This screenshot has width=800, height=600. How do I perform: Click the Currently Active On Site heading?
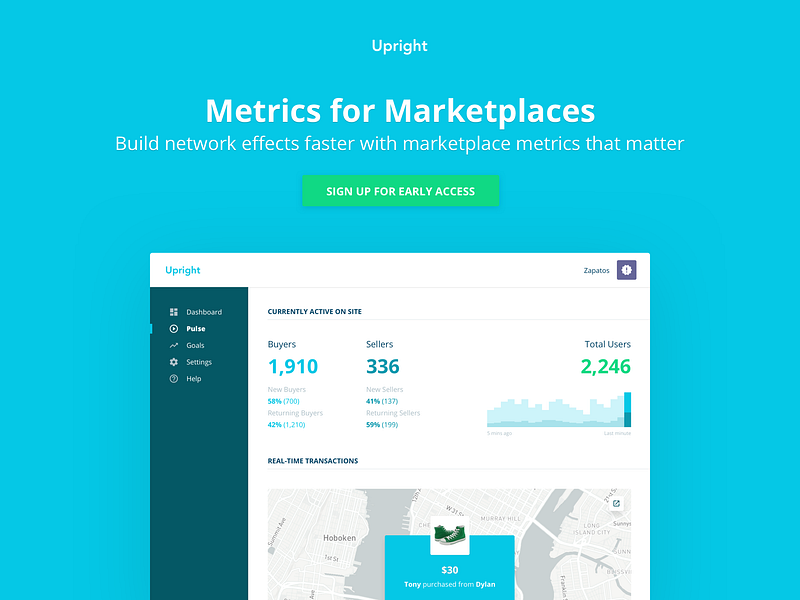tap(315, 311)
